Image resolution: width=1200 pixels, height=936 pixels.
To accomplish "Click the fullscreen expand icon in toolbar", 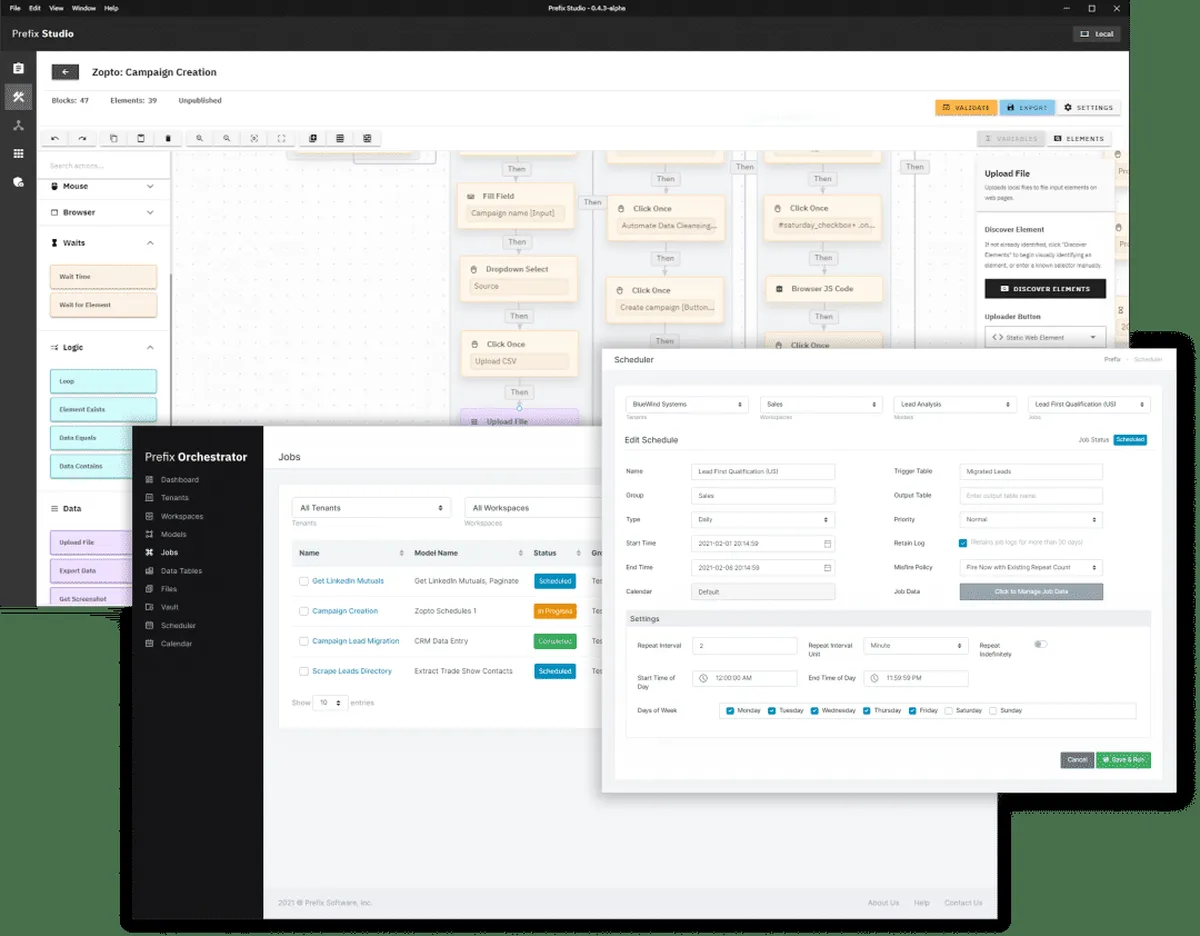I will (x=282, y=138).
